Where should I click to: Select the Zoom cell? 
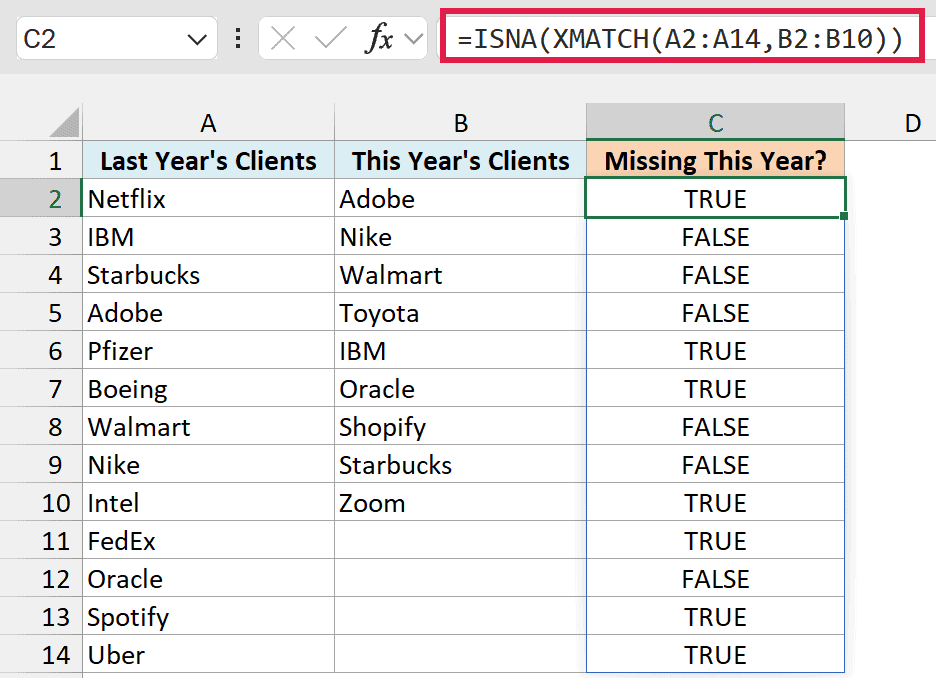pyautogui.click(x=460, y=503)
